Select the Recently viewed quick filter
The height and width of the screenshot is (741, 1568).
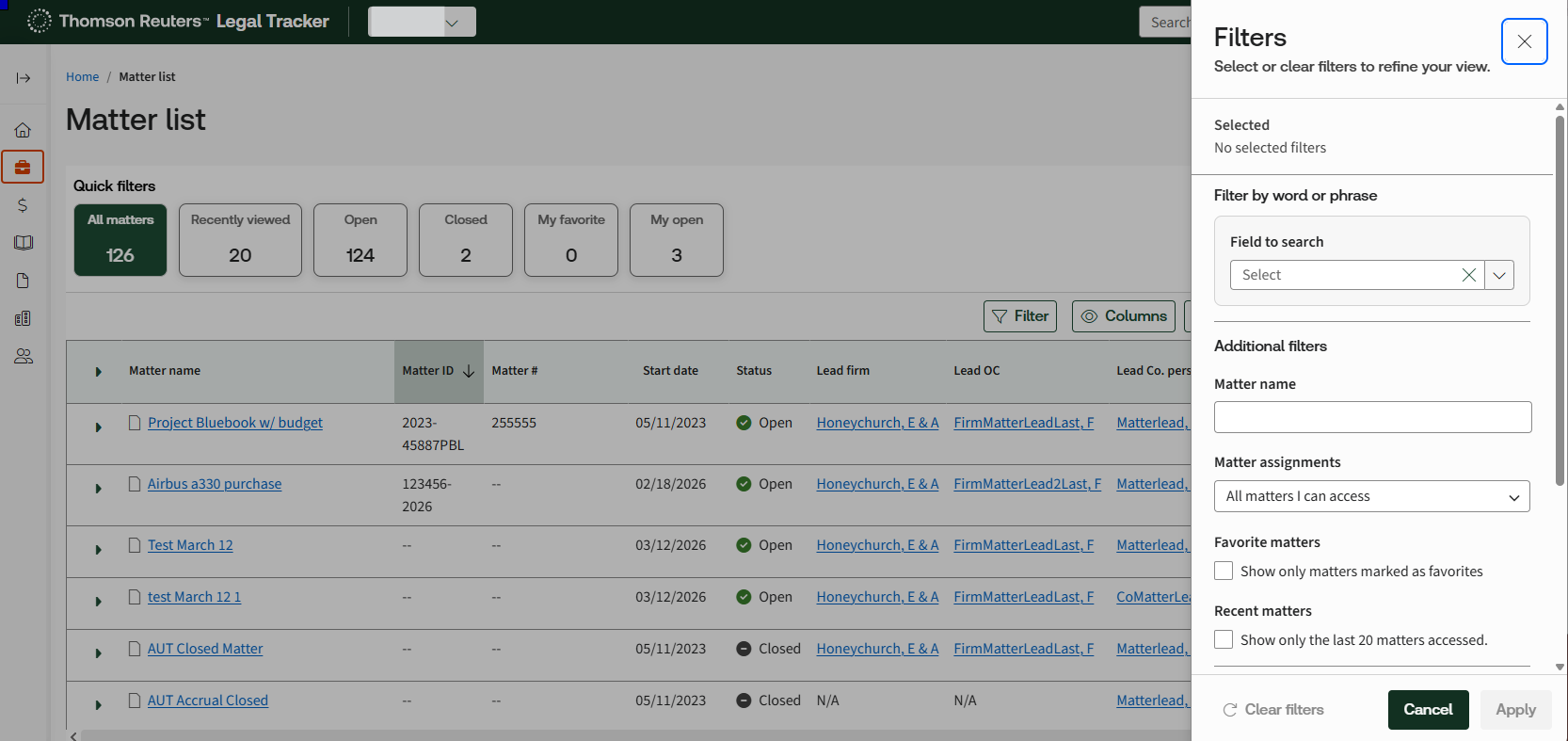(240, 240)
